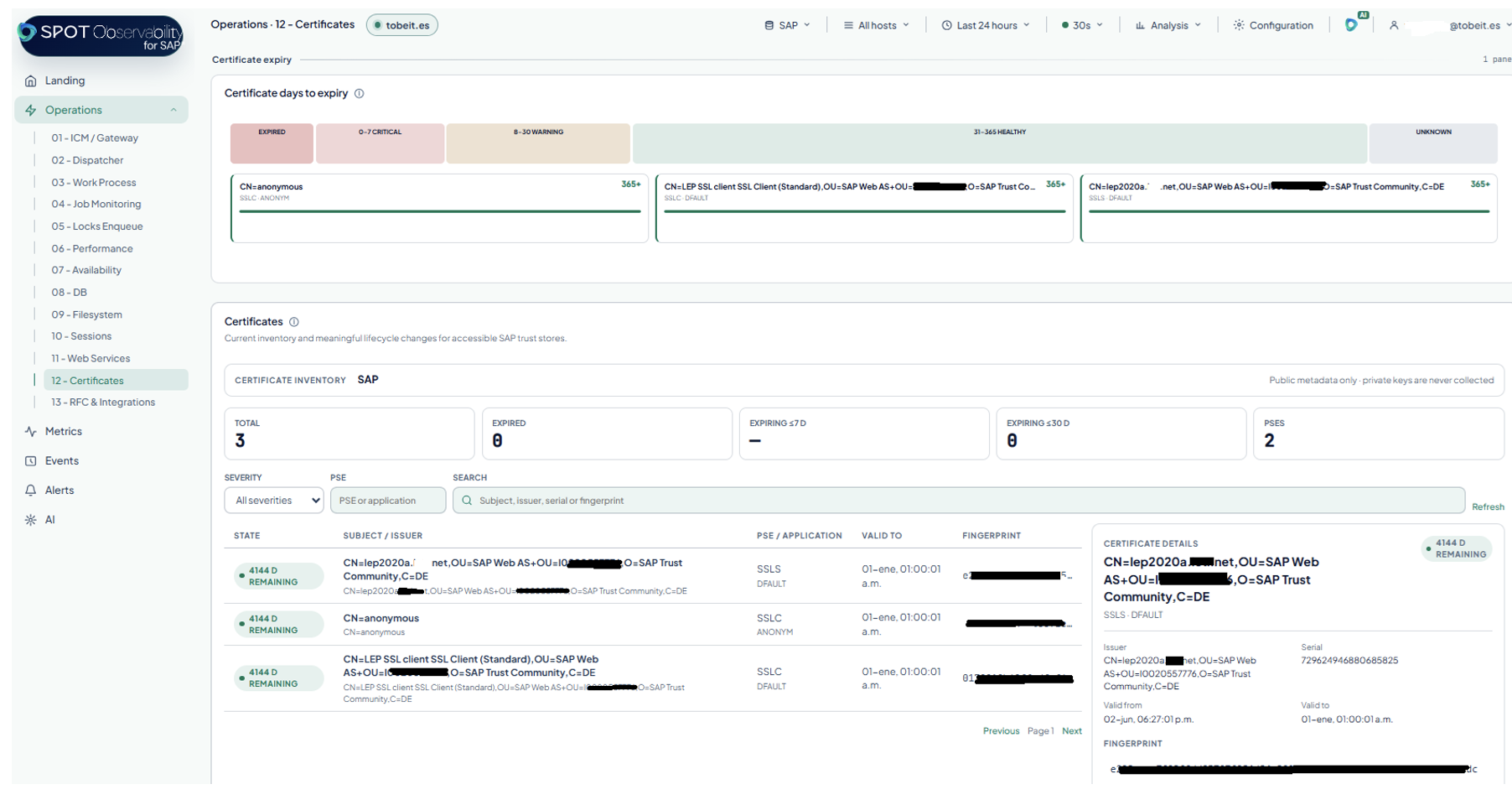Go to 13 - RFC & Integrations

click(x=103, y=402)
